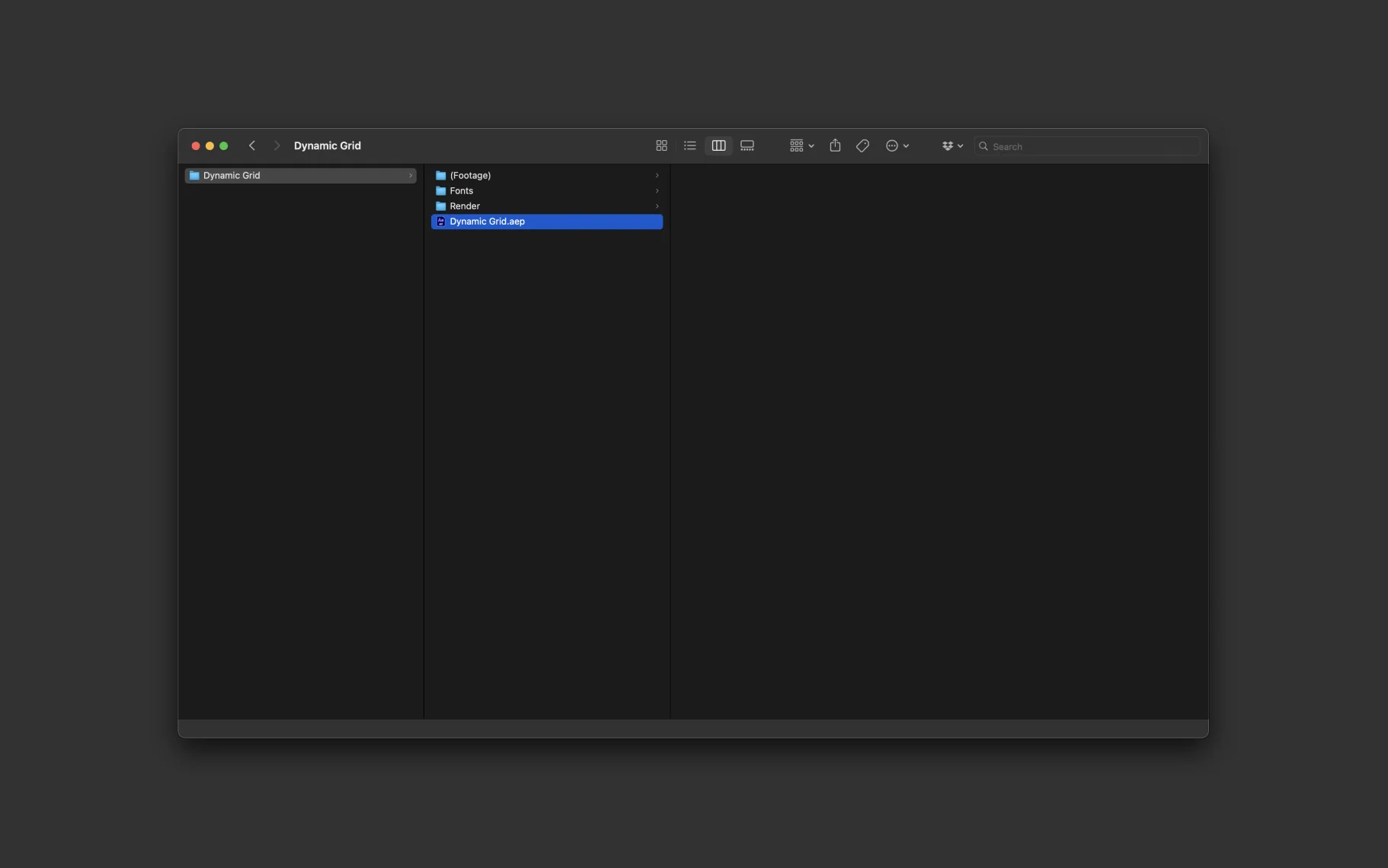The width and height of the screenshot is (1388, 868).
Task: Click inside the Search field
Action: (x=1082, y=146)
